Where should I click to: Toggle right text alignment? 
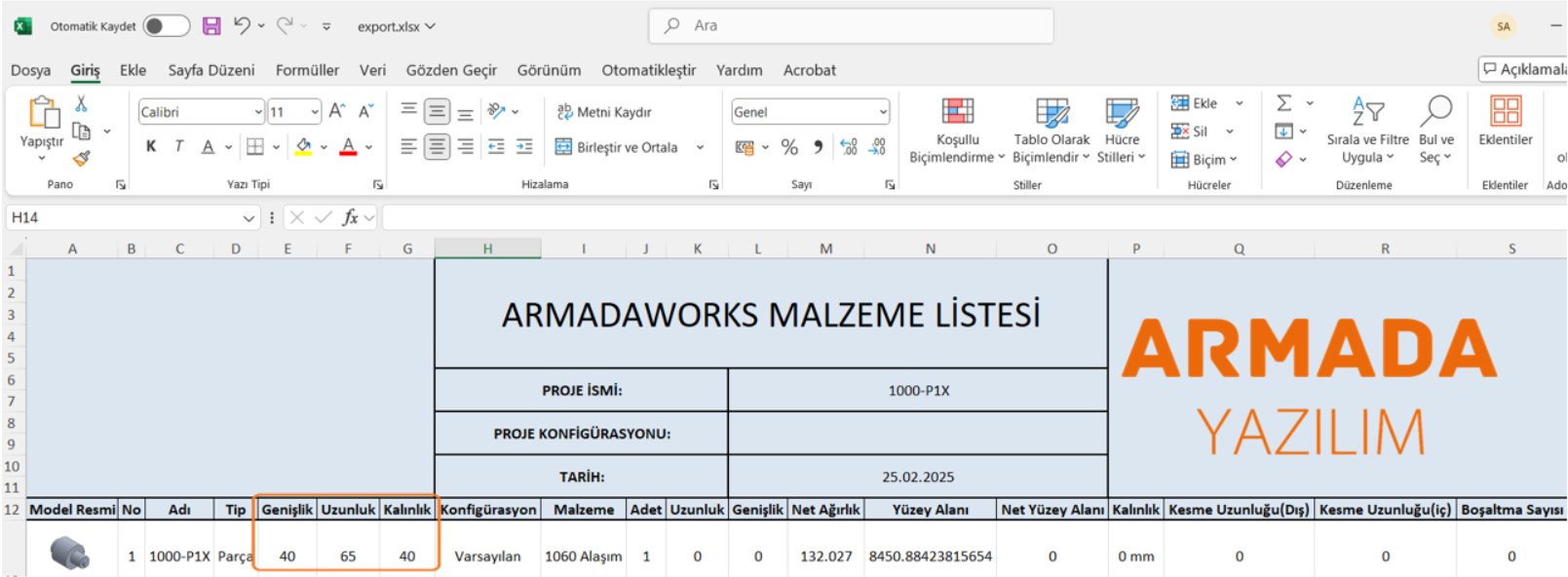pyautogui.click(x=466, y=146)
